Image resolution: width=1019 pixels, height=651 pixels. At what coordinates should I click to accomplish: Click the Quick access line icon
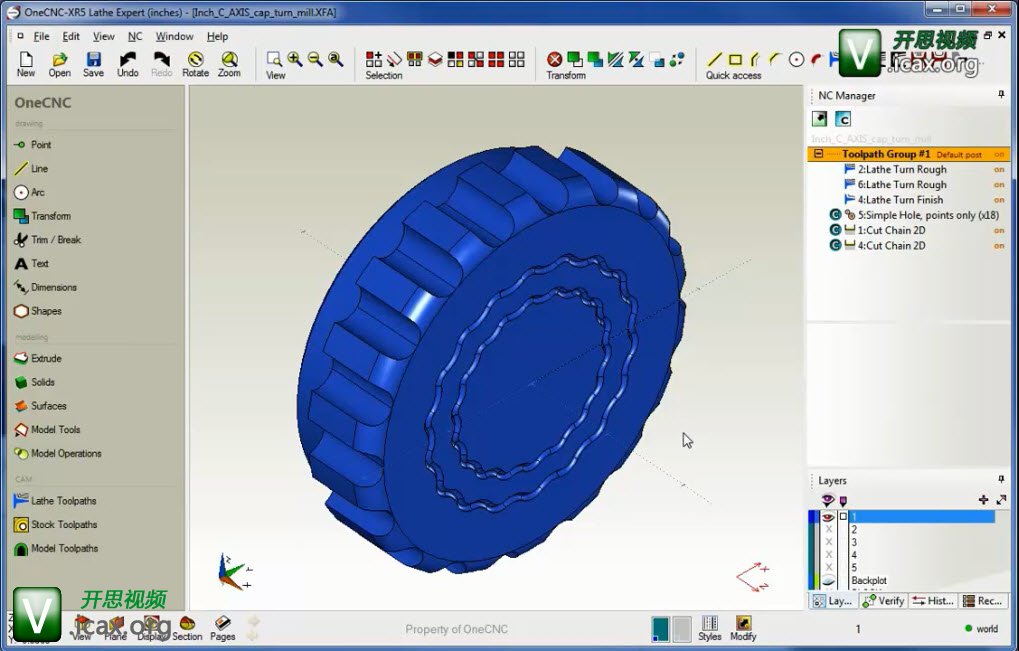coord(714,60)
